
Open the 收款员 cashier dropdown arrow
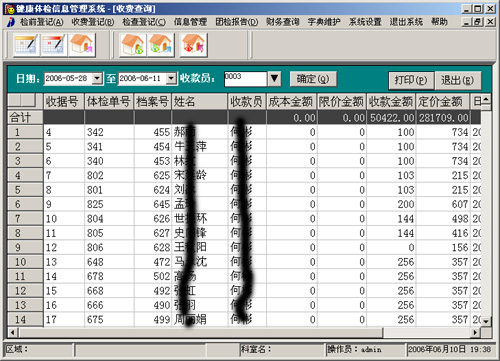274,79
